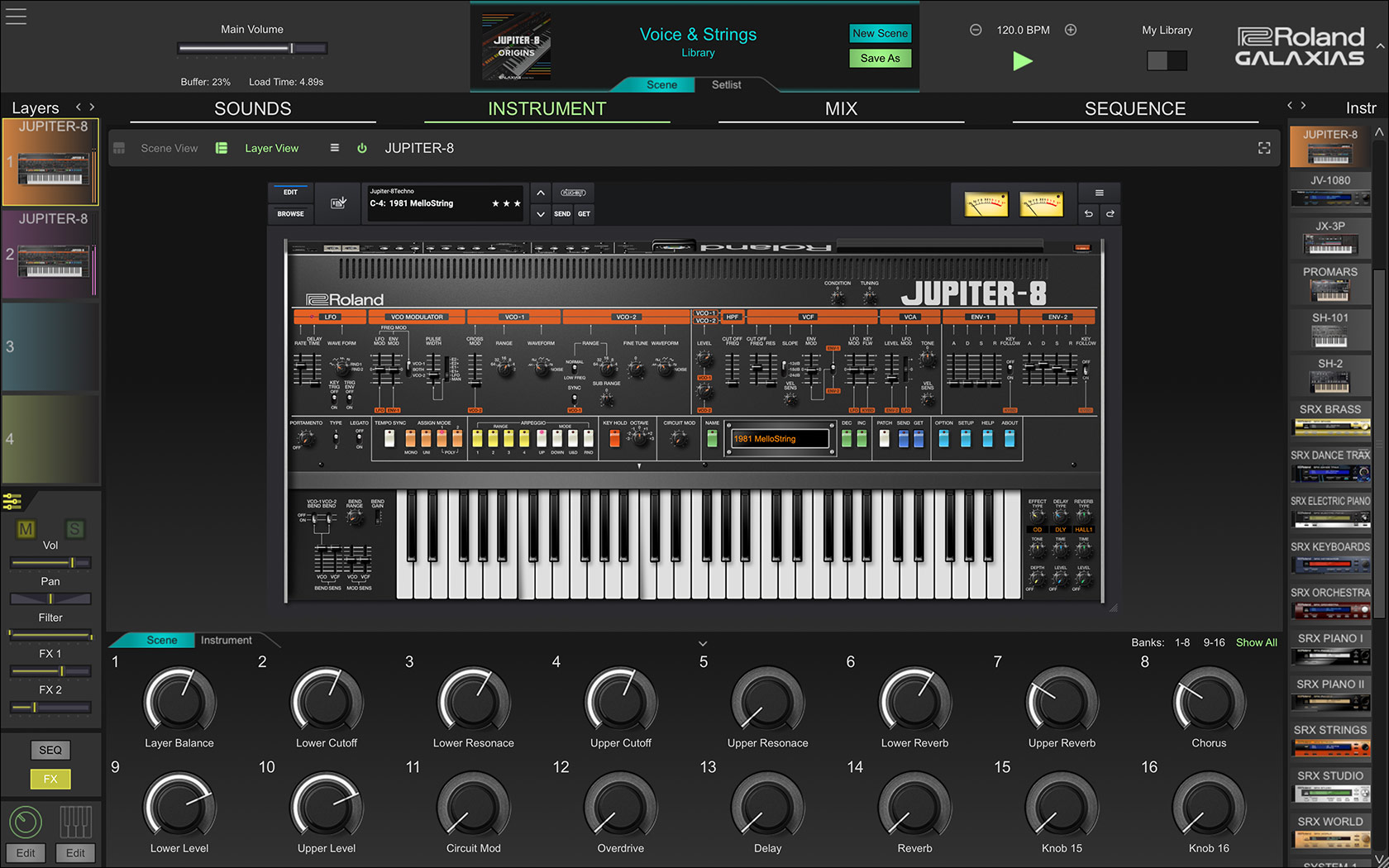
Task: Open the SEQUENCE section
Action: 1135,109
